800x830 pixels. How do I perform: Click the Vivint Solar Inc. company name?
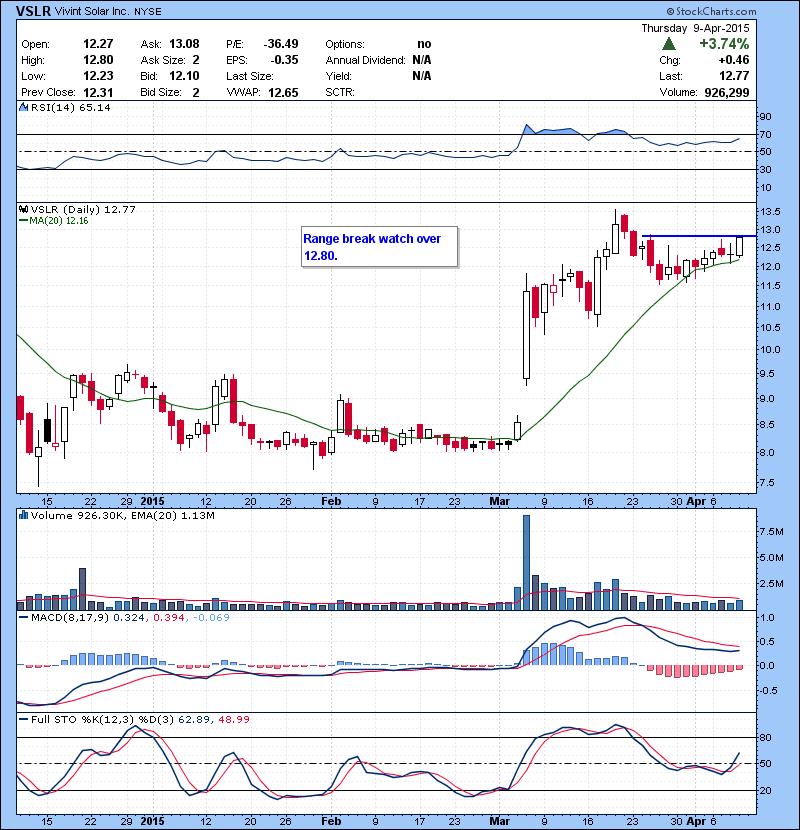click(92, 11)
